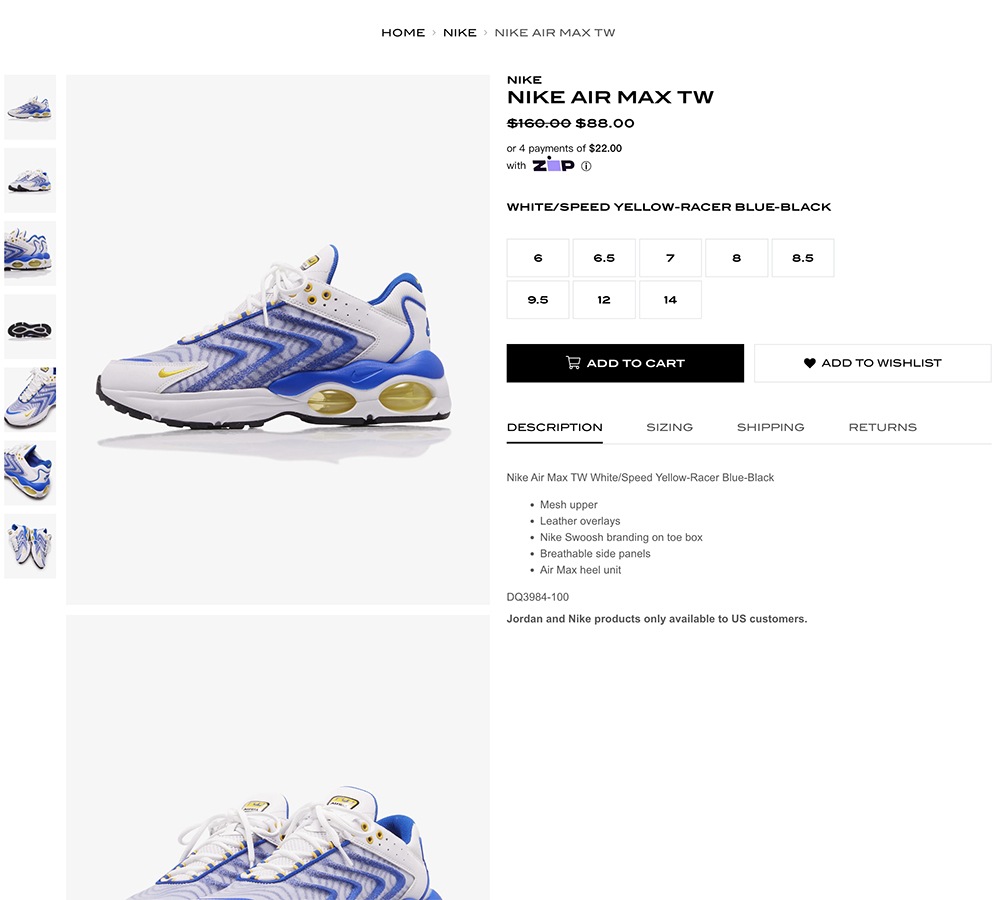Viewport: 1000px width, 900px height.
Task: Click the main shoe product image
Action: (278, 339)
